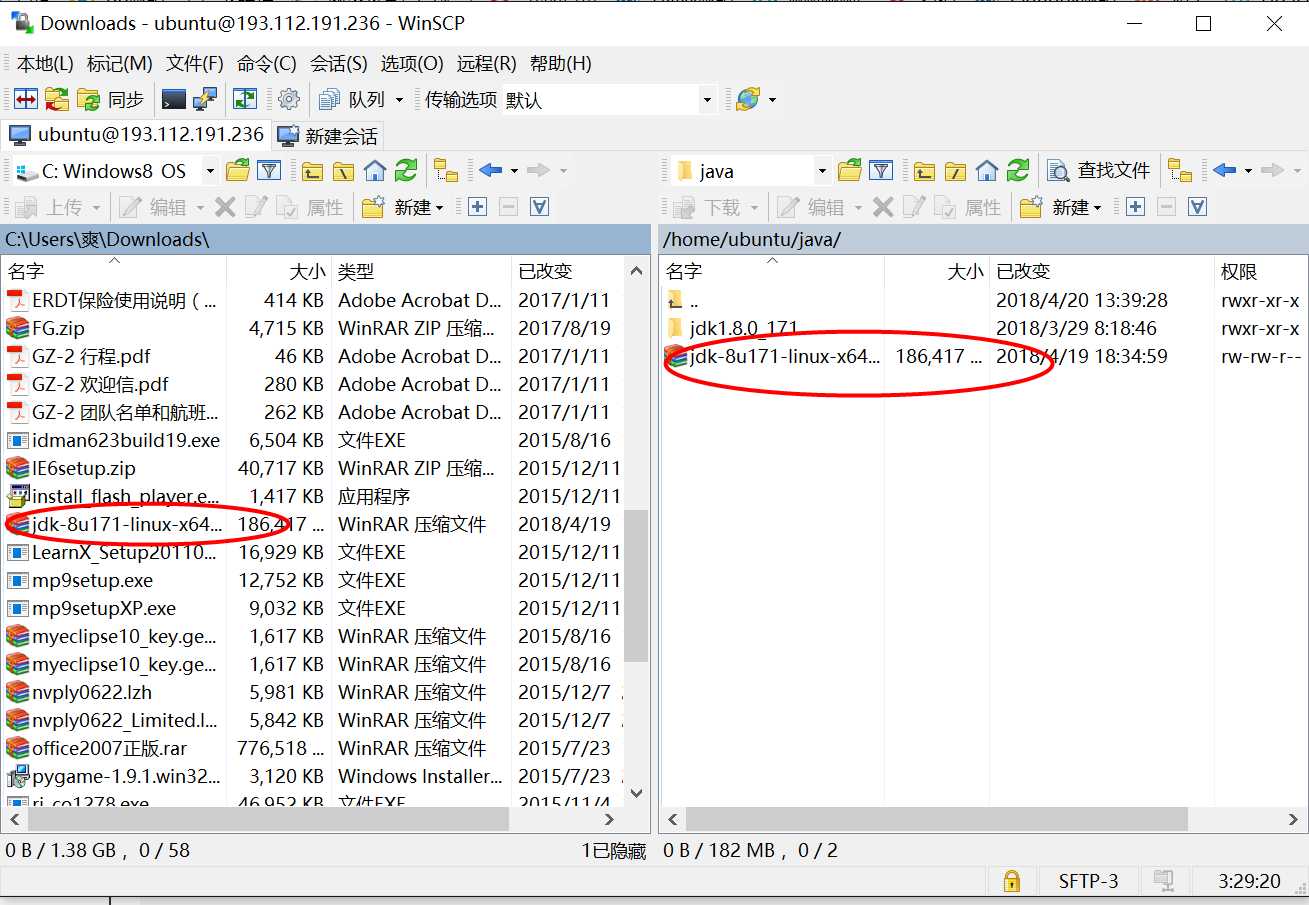Open the local back history dropdown arrow
The height and width of the screenshot is (905, 1309).
[x=514, y=171]
